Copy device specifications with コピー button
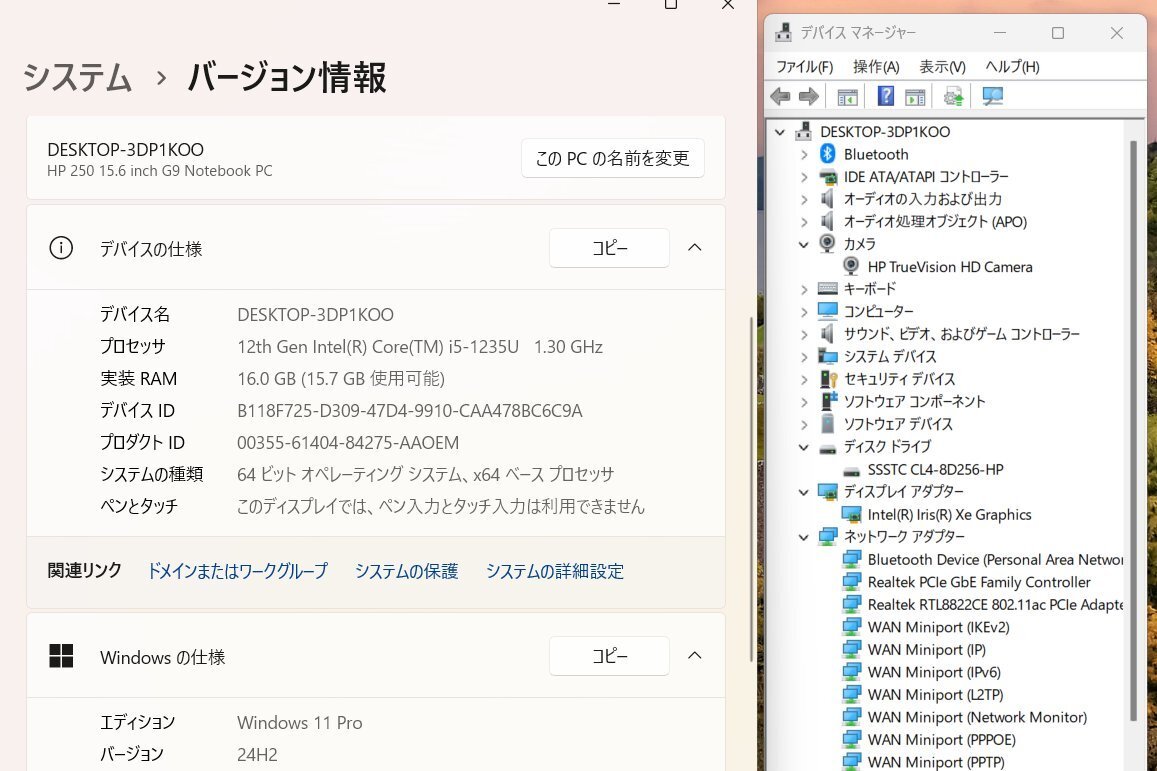The width and height of the screenshot is (1157, 771). coord(609,248)
